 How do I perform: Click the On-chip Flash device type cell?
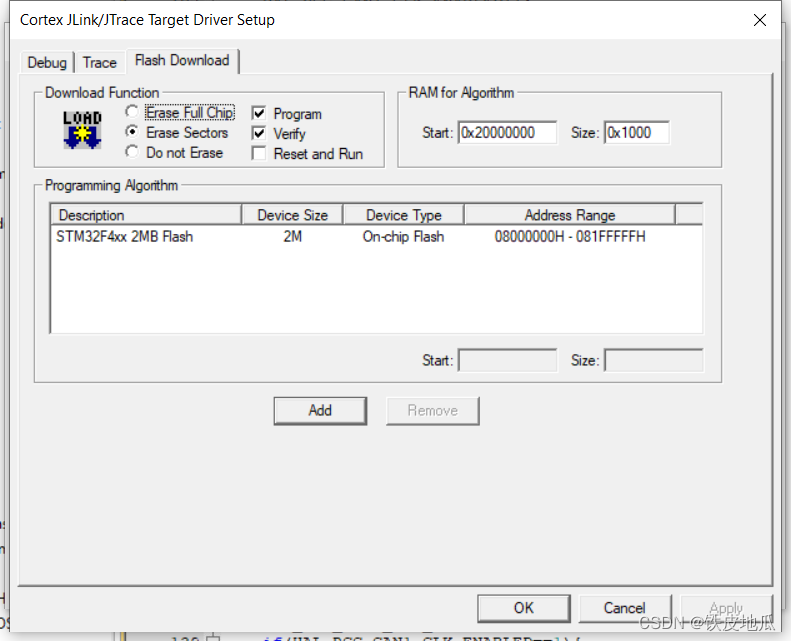pyautogui.click(x=404, y=237)
